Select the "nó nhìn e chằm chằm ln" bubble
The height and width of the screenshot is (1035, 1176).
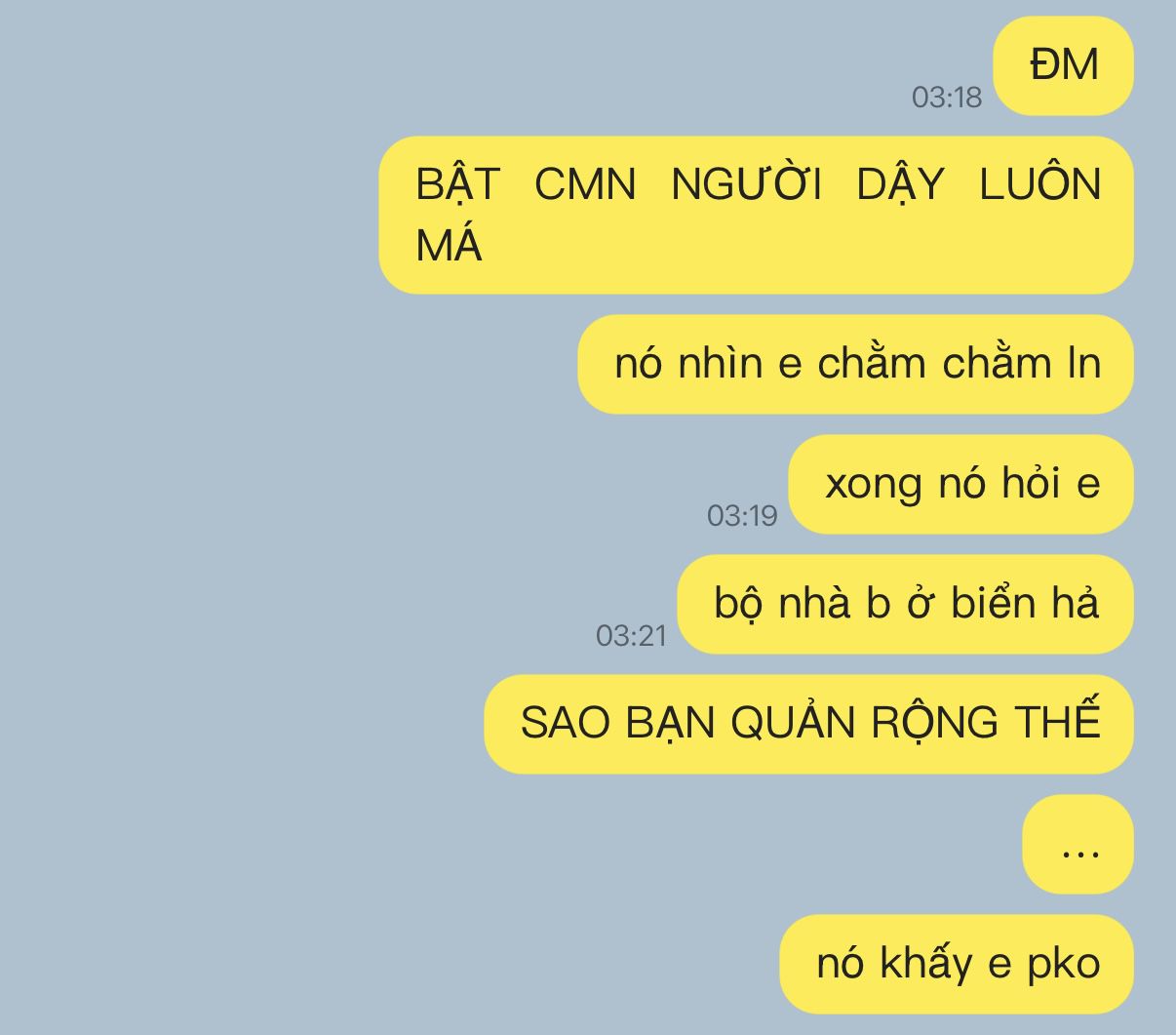(x=855, y=364)
